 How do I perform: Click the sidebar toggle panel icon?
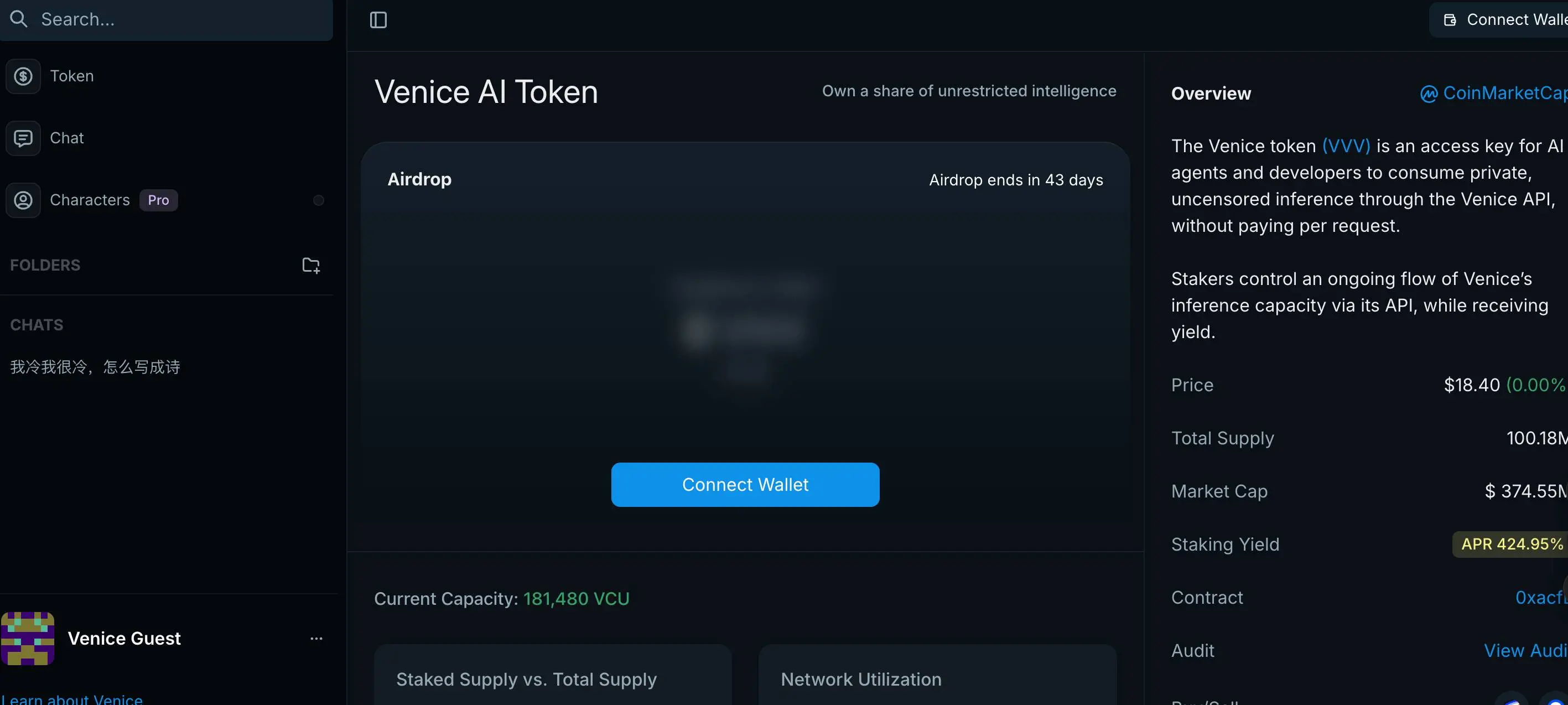(378, 20)
